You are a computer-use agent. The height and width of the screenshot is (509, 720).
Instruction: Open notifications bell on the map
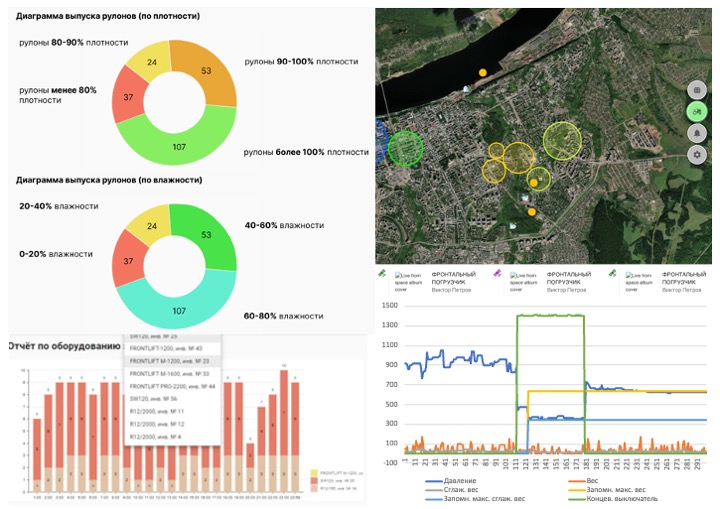click(697, 133)
